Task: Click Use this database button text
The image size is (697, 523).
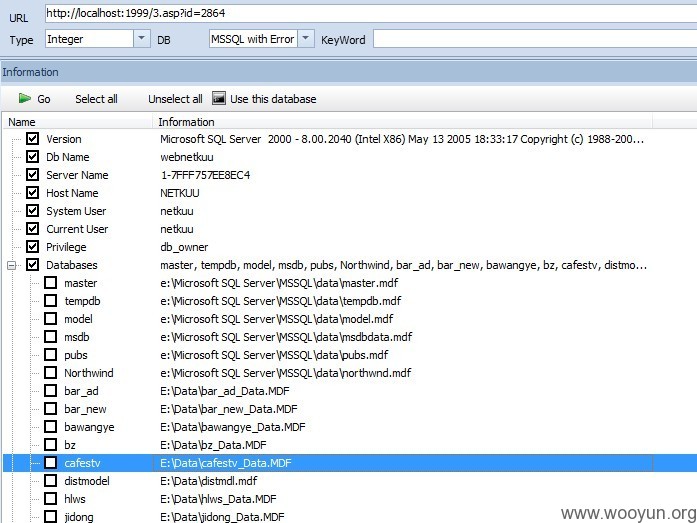Action: 273,99
